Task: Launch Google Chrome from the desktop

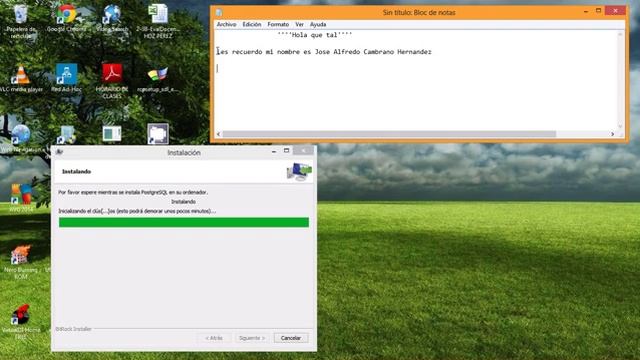Action: [x=67, y=18]
